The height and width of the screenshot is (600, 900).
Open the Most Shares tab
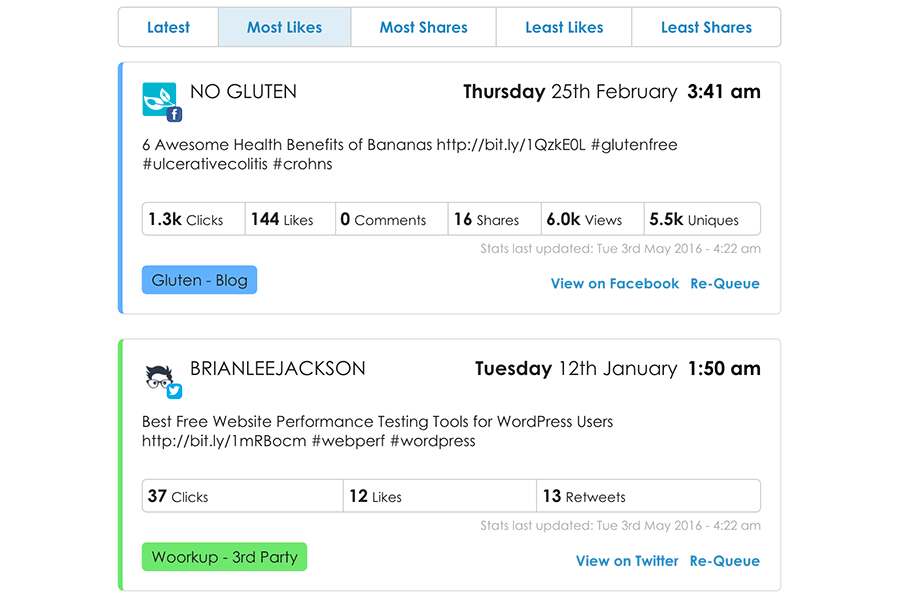point(424,27)
